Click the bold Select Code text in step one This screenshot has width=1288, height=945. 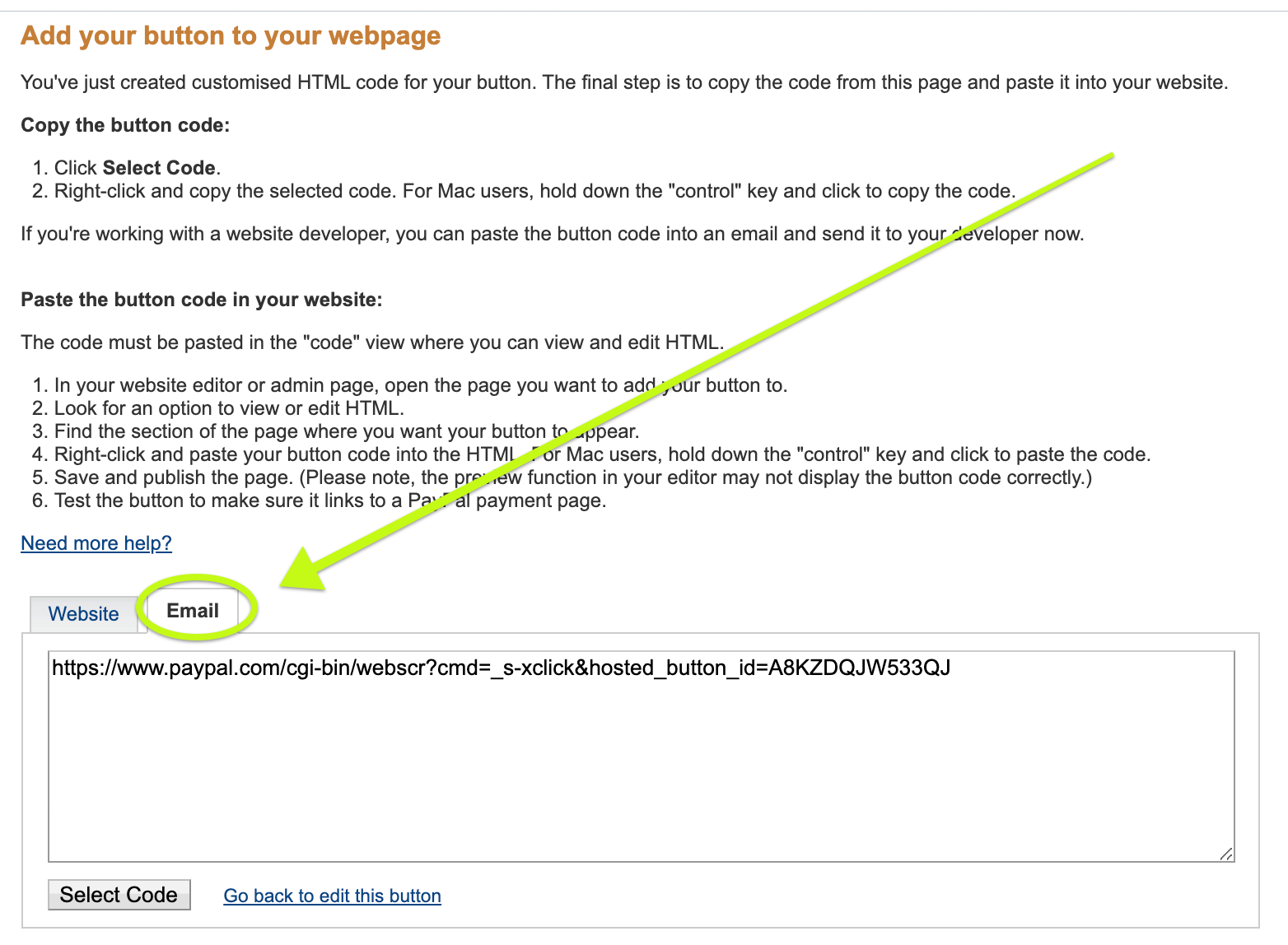(x=159, y=168)
